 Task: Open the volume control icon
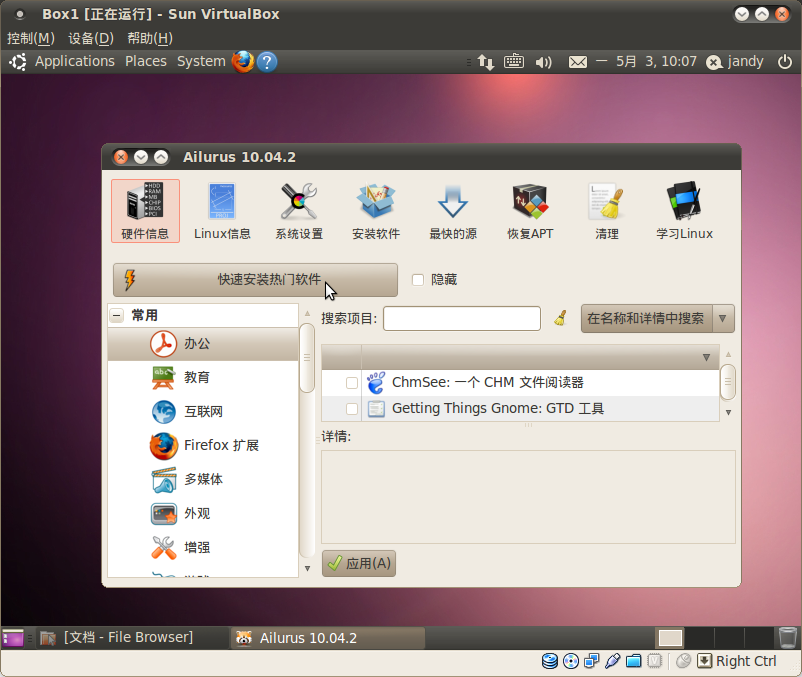point(544,62)
